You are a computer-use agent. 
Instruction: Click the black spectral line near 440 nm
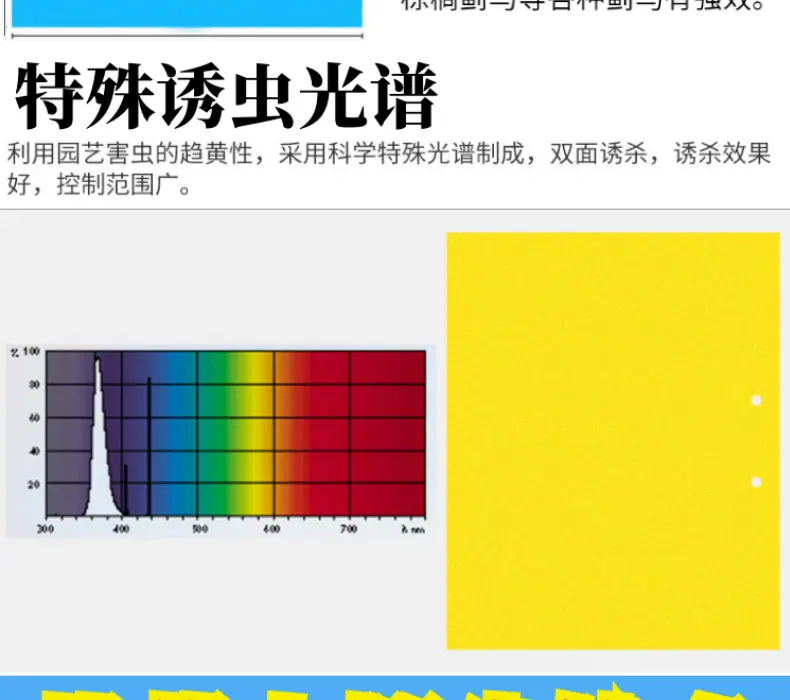pos(149,446)
